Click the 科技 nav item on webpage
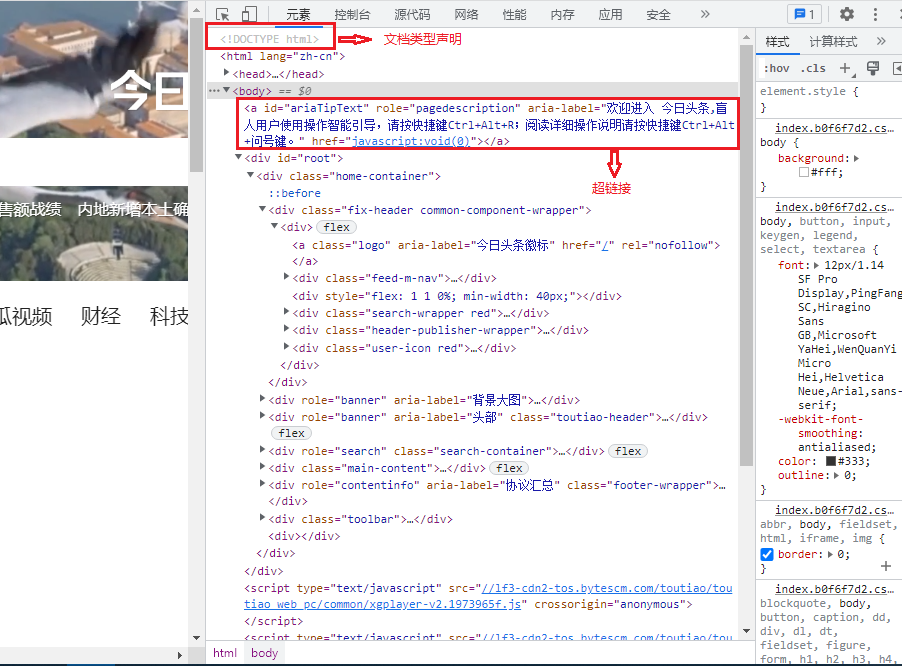 tap(169, 316)
